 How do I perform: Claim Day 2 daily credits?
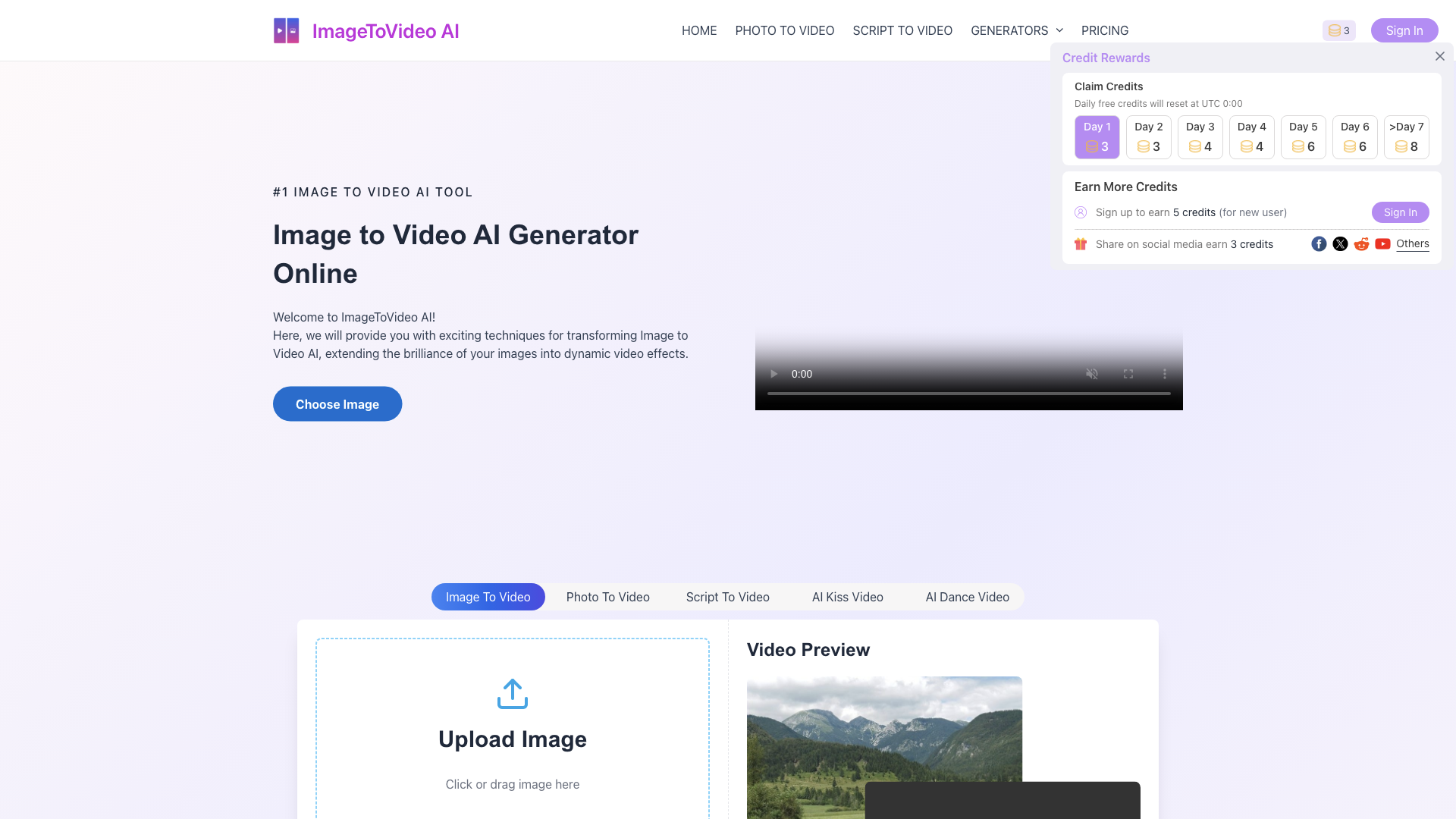(x=1148, y=137)
